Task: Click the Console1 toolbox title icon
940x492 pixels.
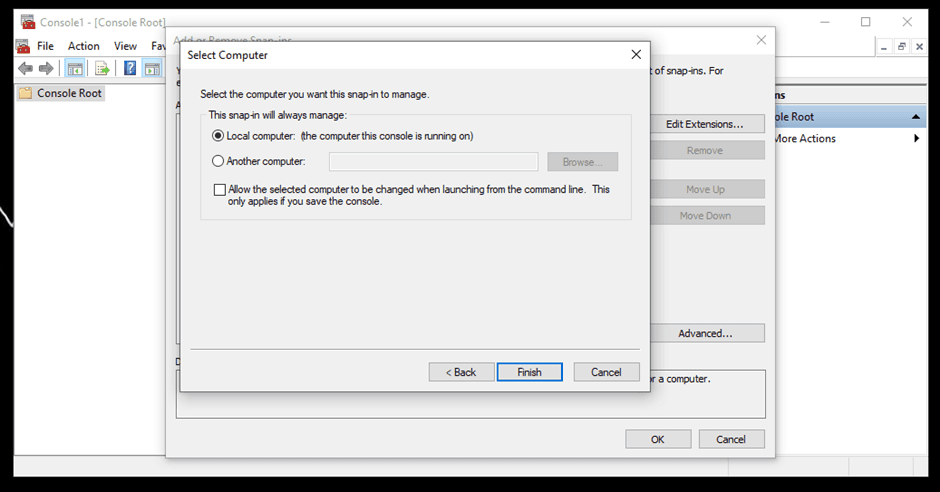Action: point(28,22)
